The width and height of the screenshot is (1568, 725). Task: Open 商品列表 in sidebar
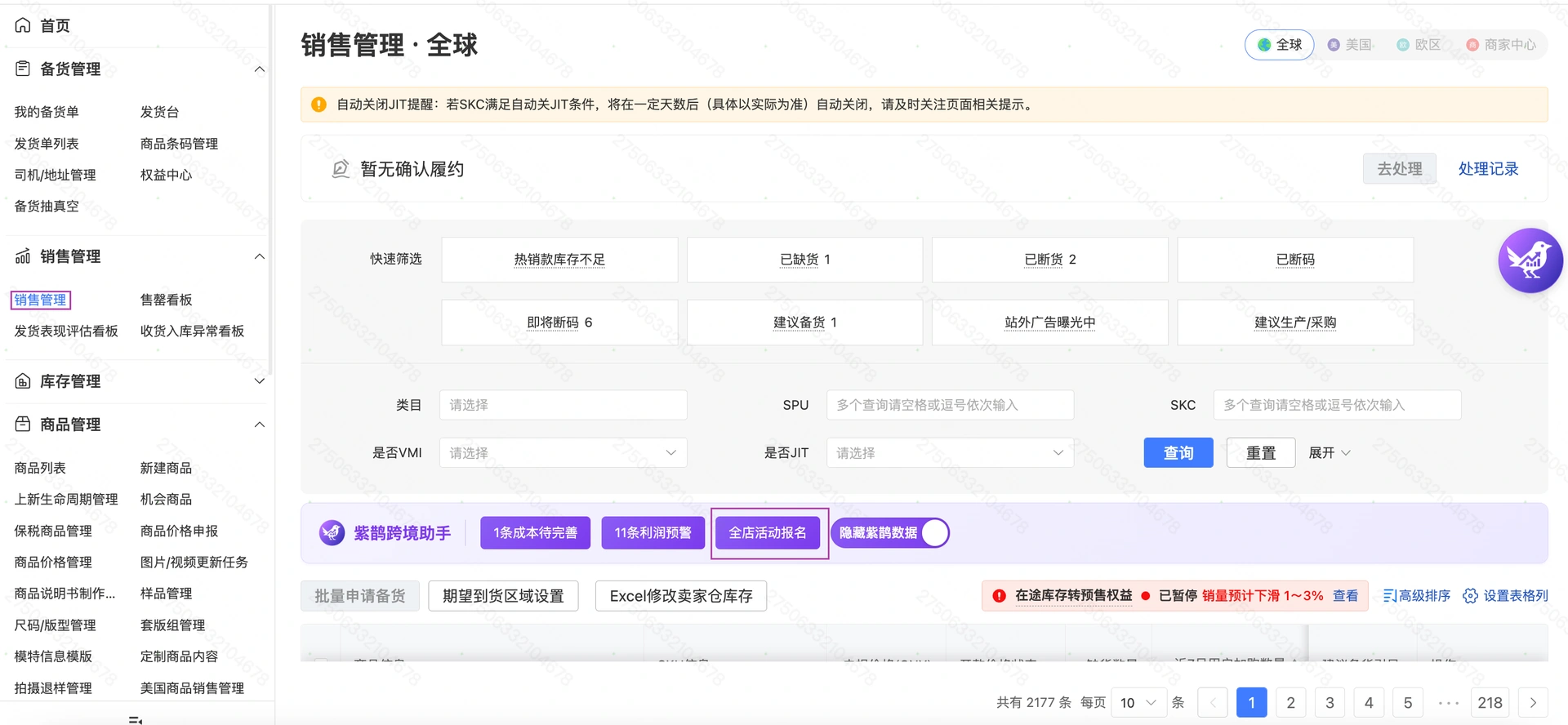40,468
